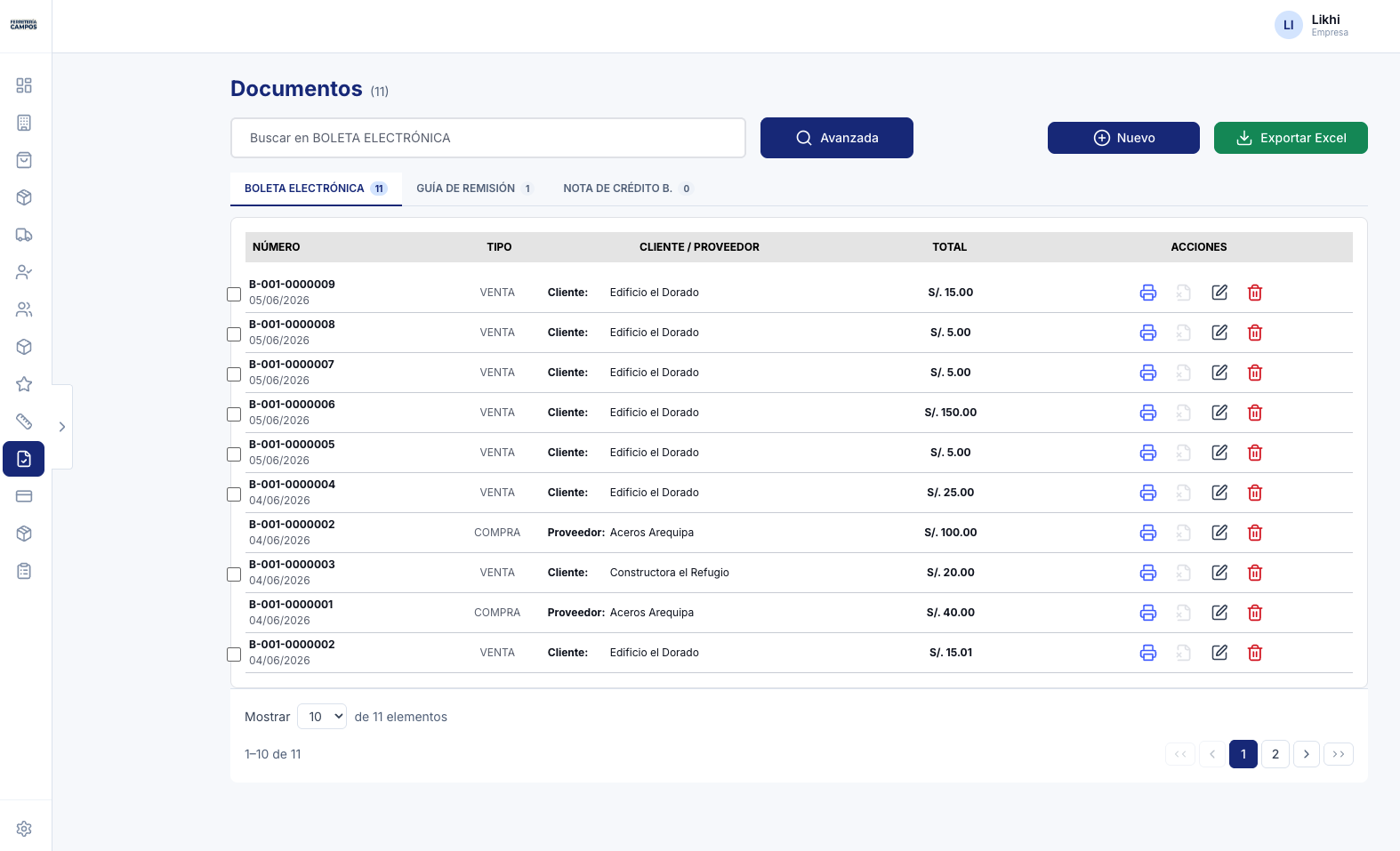Delete document B-001-0000007
Image resolution: width=1400 pixels, height=851 pixels.
point(1255,373)
